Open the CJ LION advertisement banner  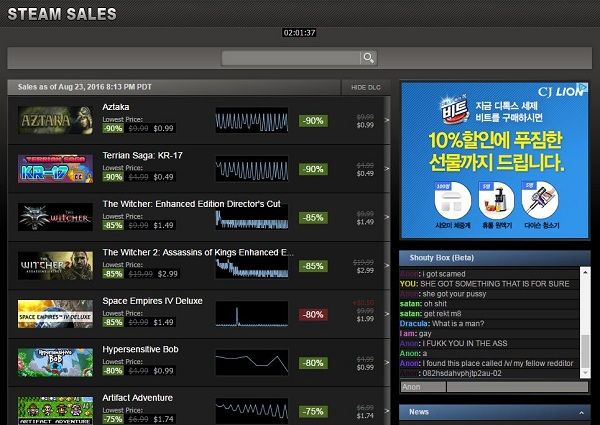pyautogui.click(x=494, y=160)
